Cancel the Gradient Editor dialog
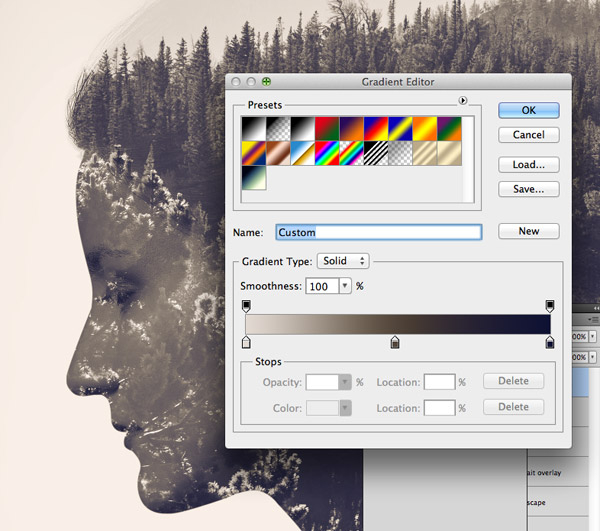 [528, 135]
